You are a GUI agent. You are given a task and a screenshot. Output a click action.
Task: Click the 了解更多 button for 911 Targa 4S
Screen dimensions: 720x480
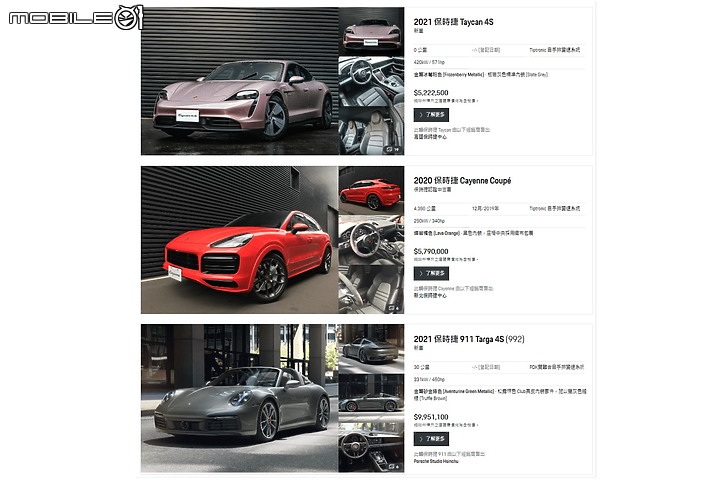coord(431,439)
